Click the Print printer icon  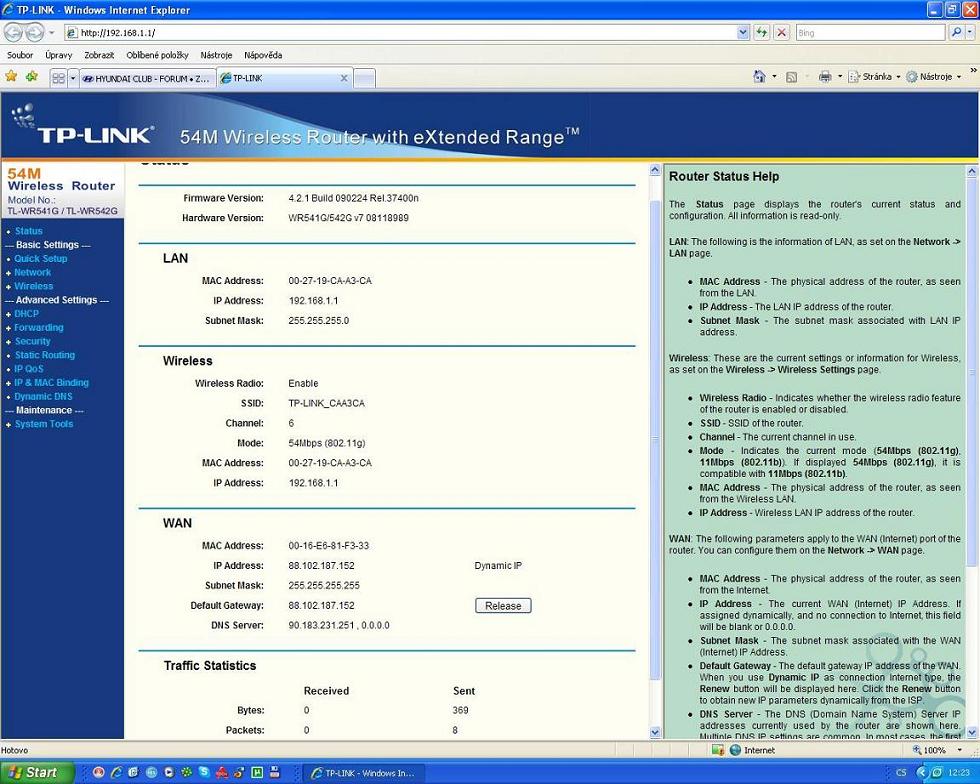[x=825, y=77]
